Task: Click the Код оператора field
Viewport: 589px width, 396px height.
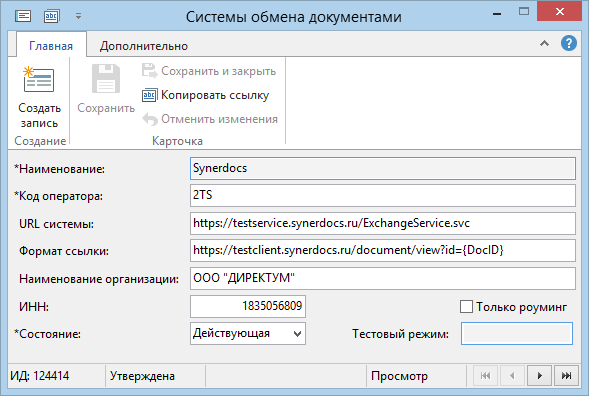Action: tap(383, 195)
